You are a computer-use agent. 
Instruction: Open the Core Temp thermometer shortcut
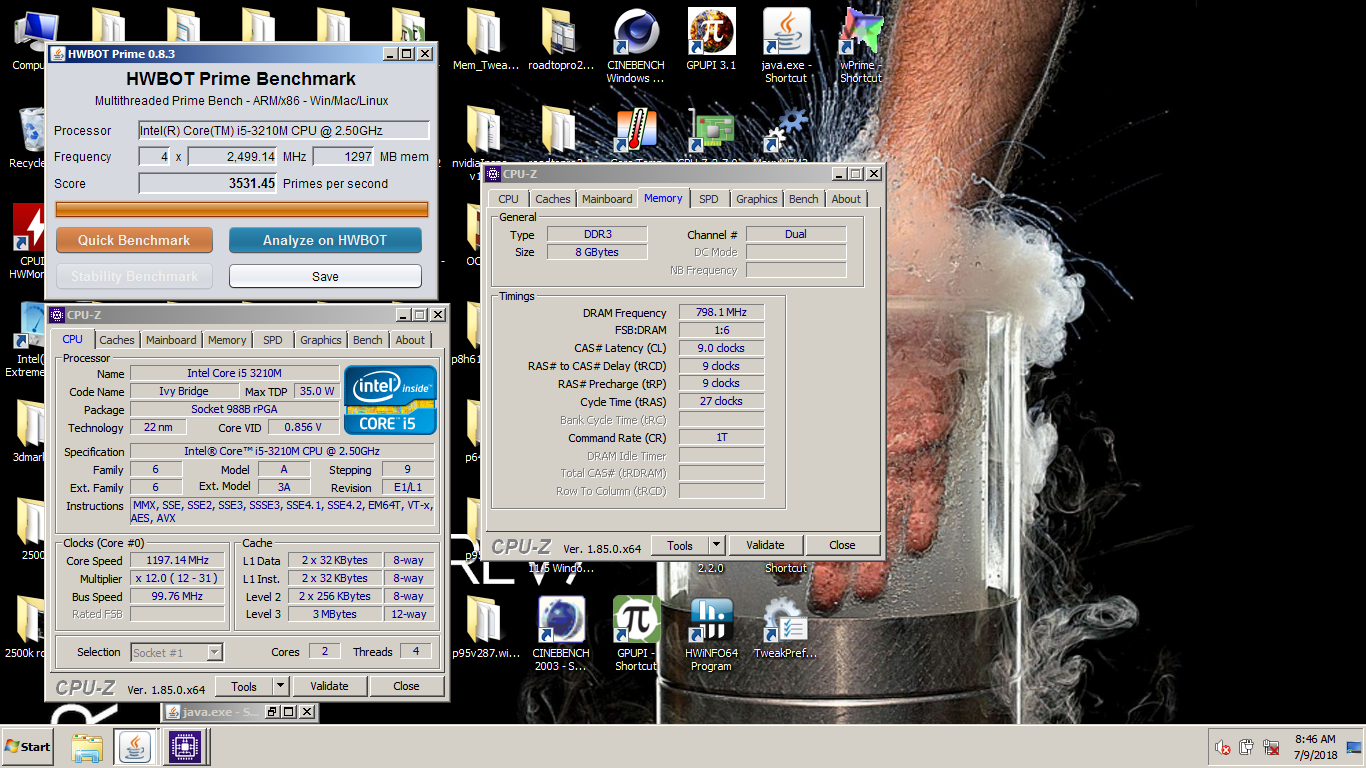pyautogui.click(x=636, y=133)
